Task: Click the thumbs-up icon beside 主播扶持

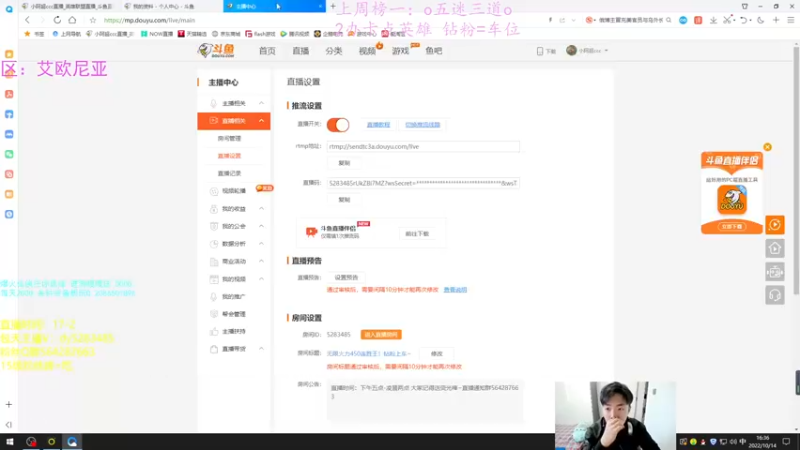Action: click(214, 332)
